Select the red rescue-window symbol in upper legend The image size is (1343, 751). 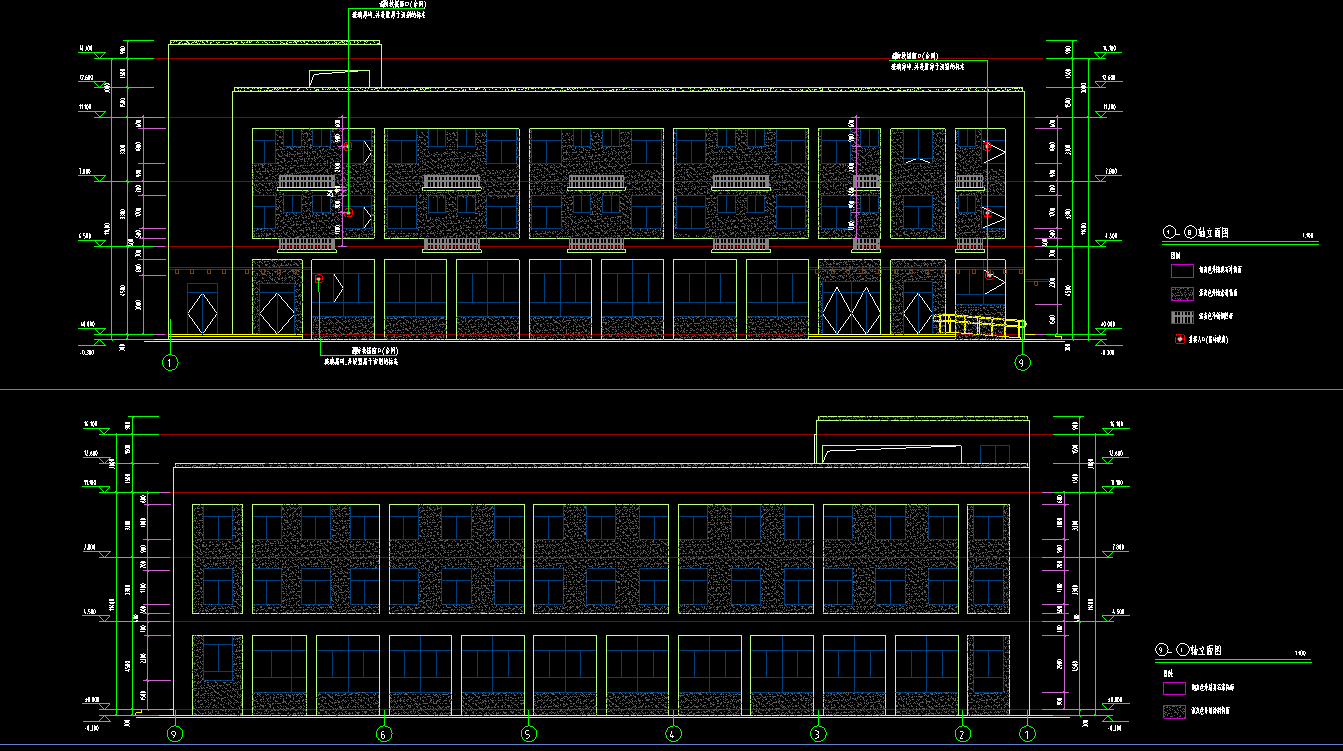click(x=1180, y=339)
